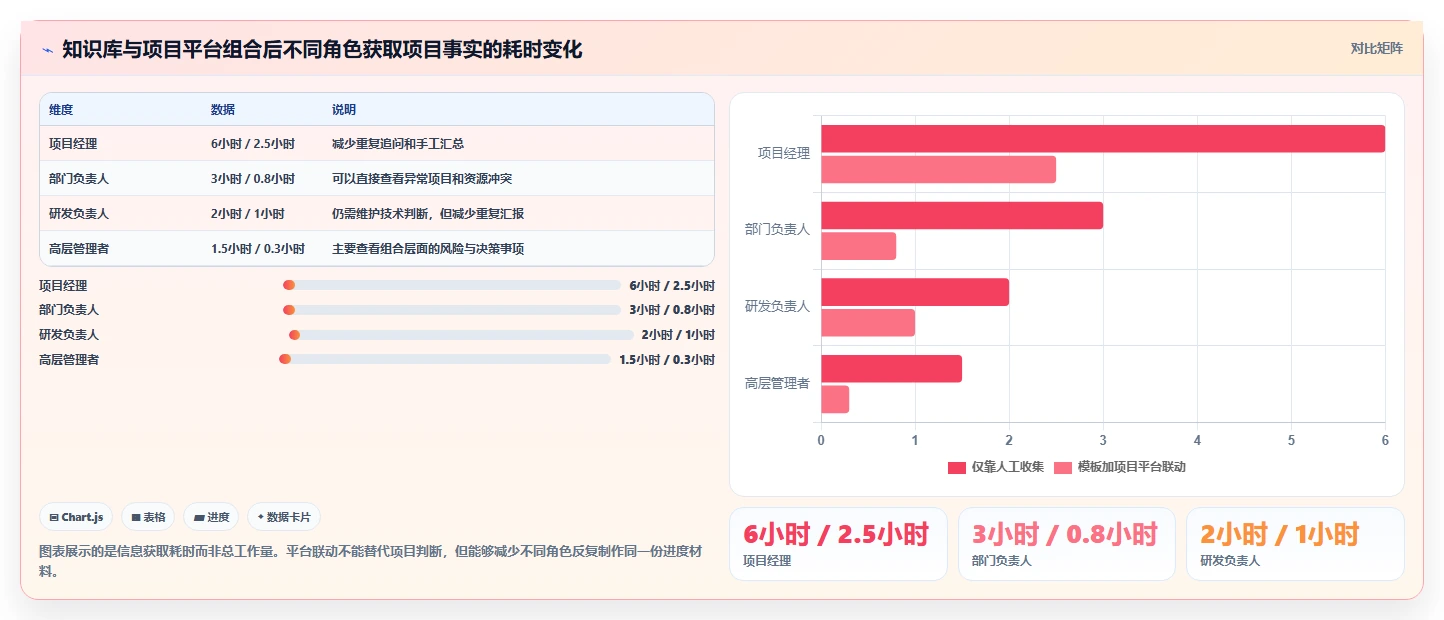
Task: Click the 说明 column header
Action: [x=344, y=110]
